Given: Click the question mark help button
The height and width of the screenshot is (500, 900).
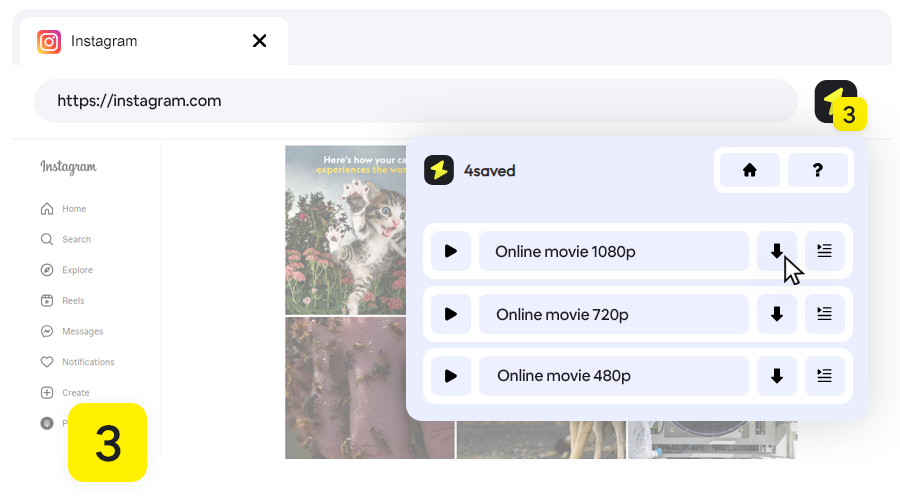Looking at the screenshot, I should point(817,170).
